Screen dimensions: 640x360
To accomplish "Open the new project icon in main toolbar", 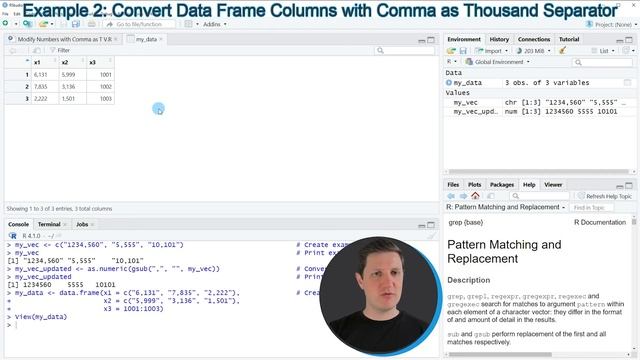I will click(x=27, y=24).
